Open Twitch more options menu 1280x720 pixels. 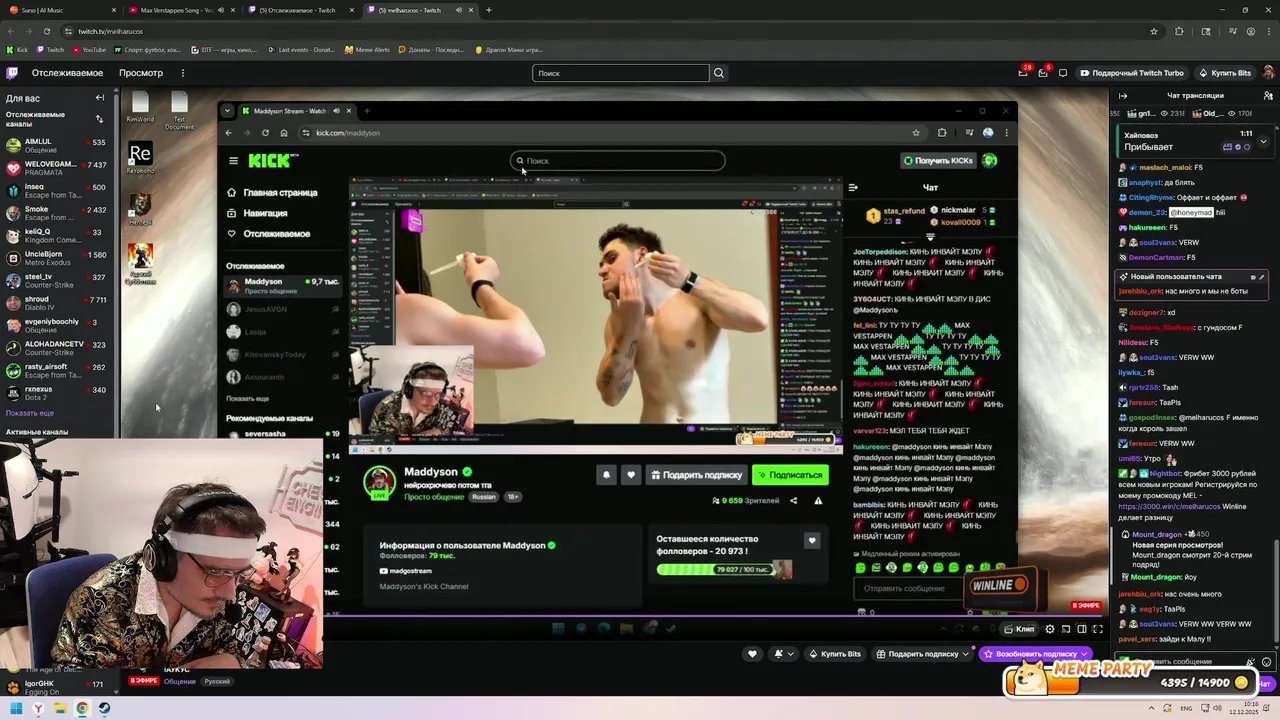pyautogui.click(x=182, y=73)
